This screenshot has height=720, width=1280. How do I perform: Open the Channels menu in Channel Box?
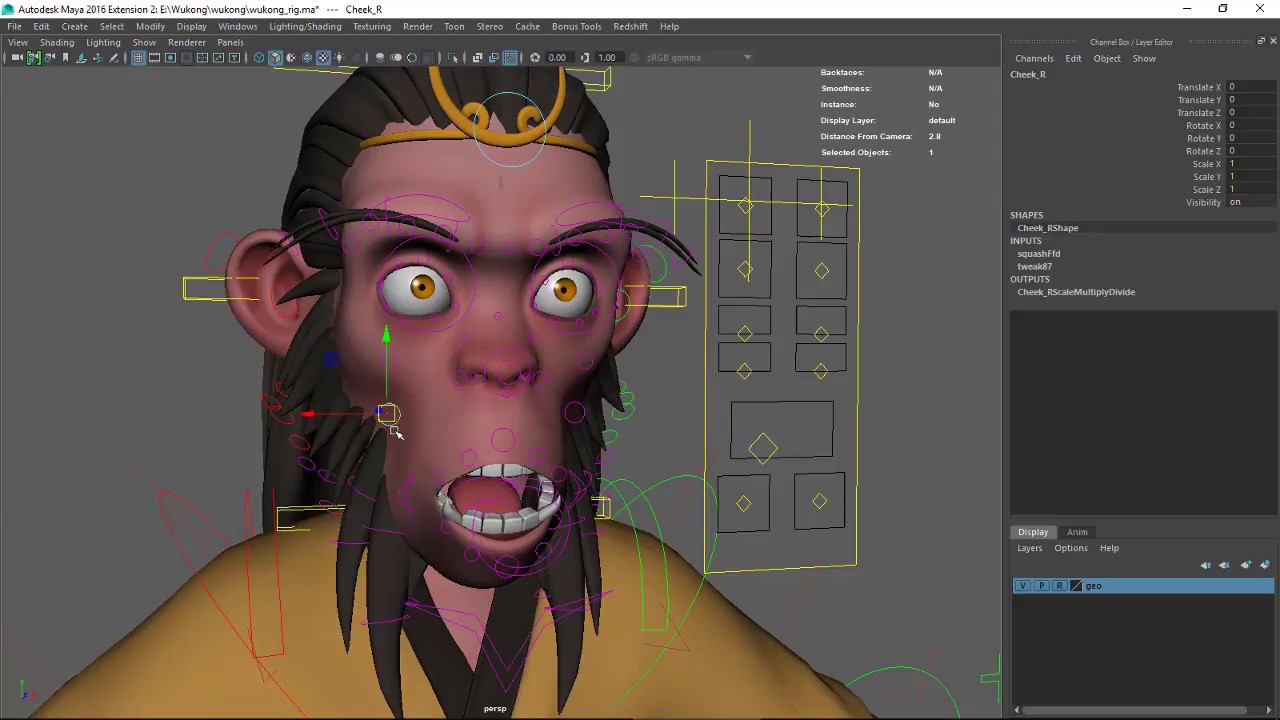[x=1034, y=58]
